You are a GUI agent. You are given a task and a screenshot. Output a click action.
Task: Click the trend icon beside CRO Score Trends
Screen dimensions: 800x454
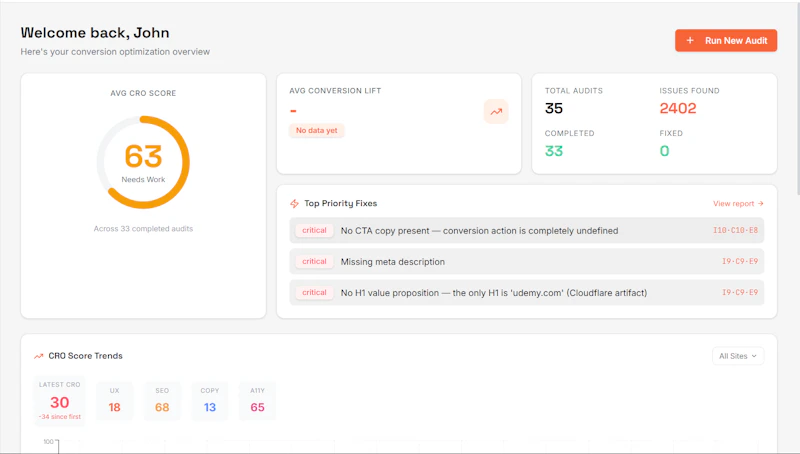point(38,356)
